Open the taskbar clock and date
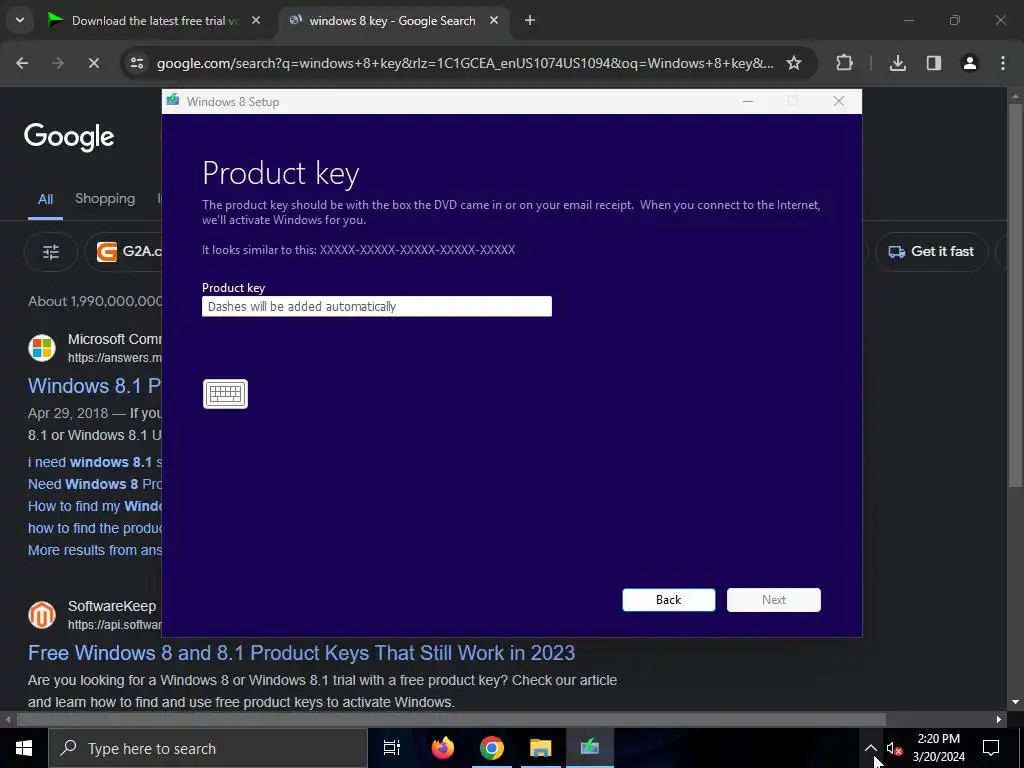This screenshot has height=768, width=1024. 938,748
